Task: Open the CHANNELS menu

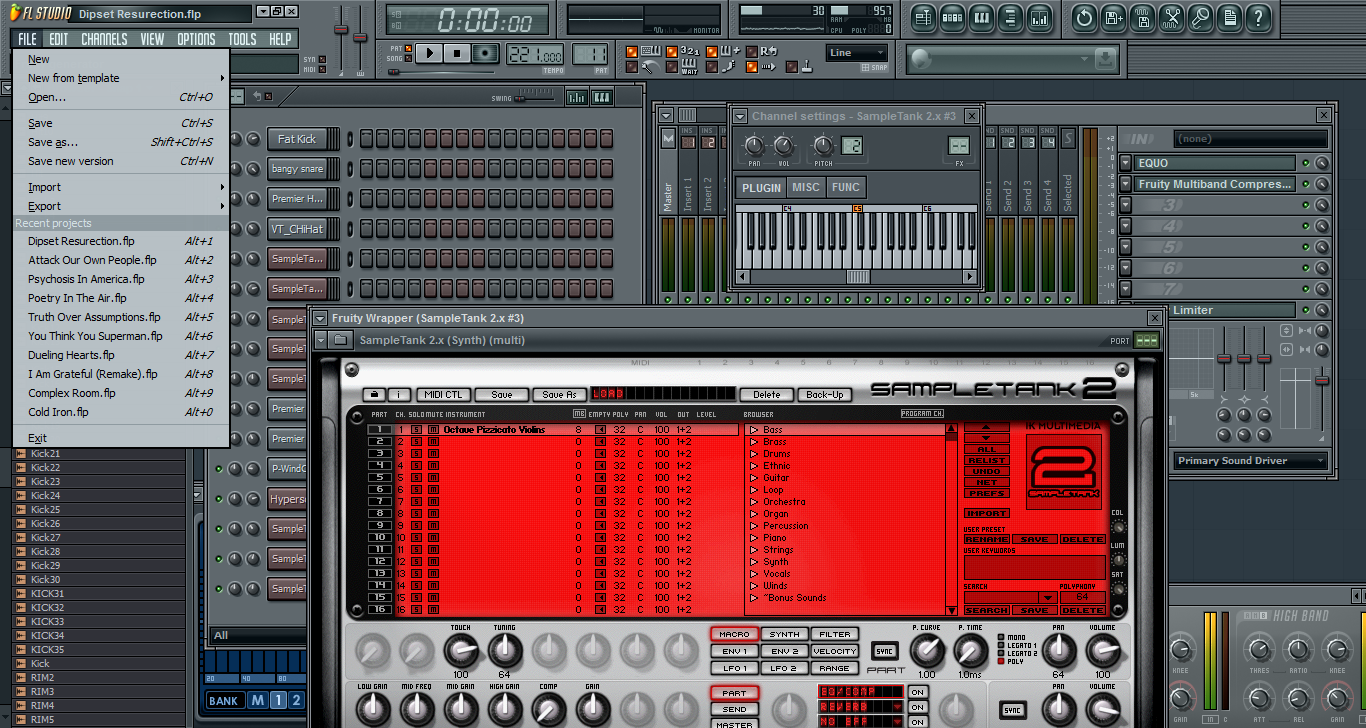Action: tap(104, 39)
